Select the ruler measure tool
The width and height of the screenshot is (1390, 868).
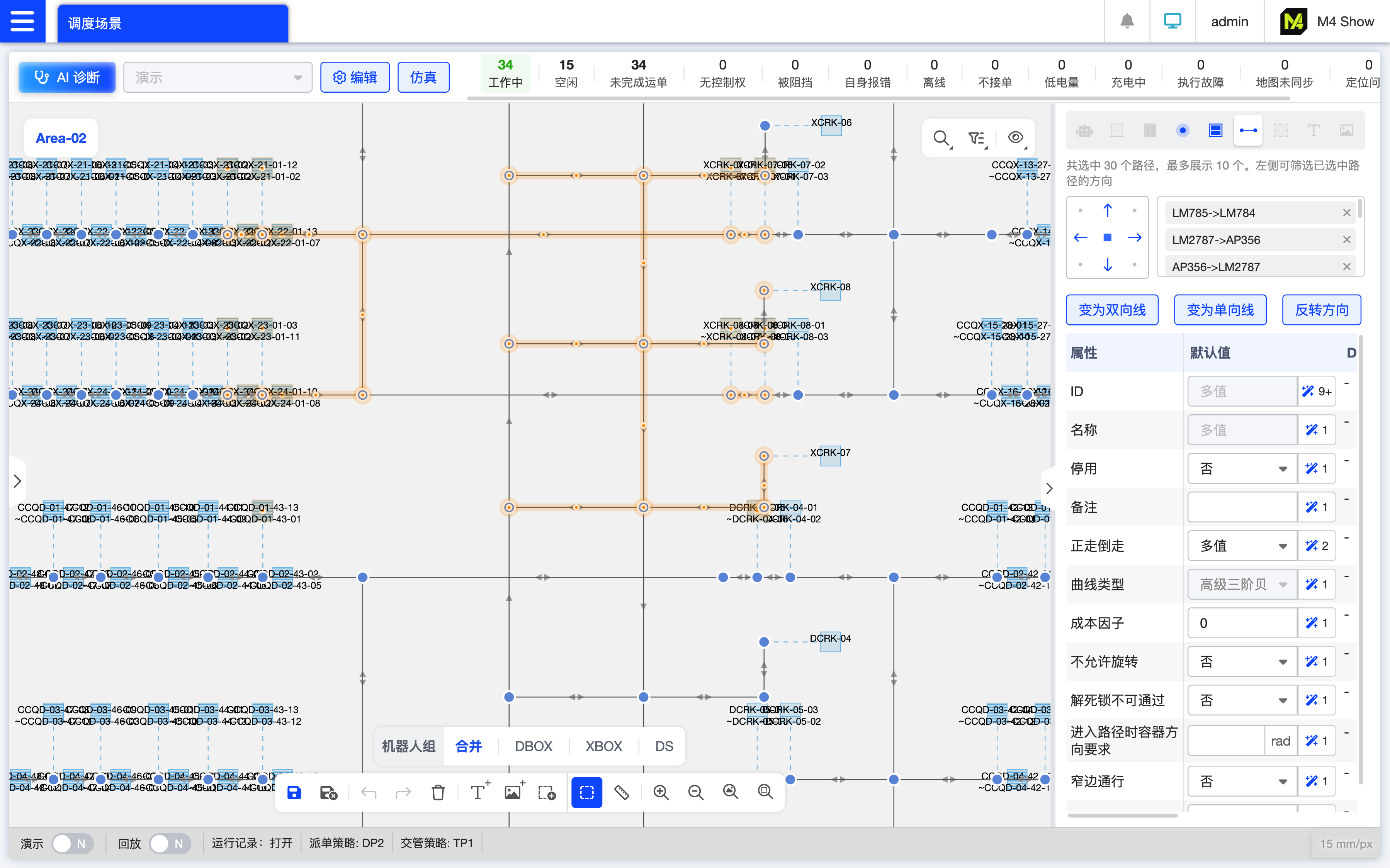pyautogui.click(x=622, y=793)
